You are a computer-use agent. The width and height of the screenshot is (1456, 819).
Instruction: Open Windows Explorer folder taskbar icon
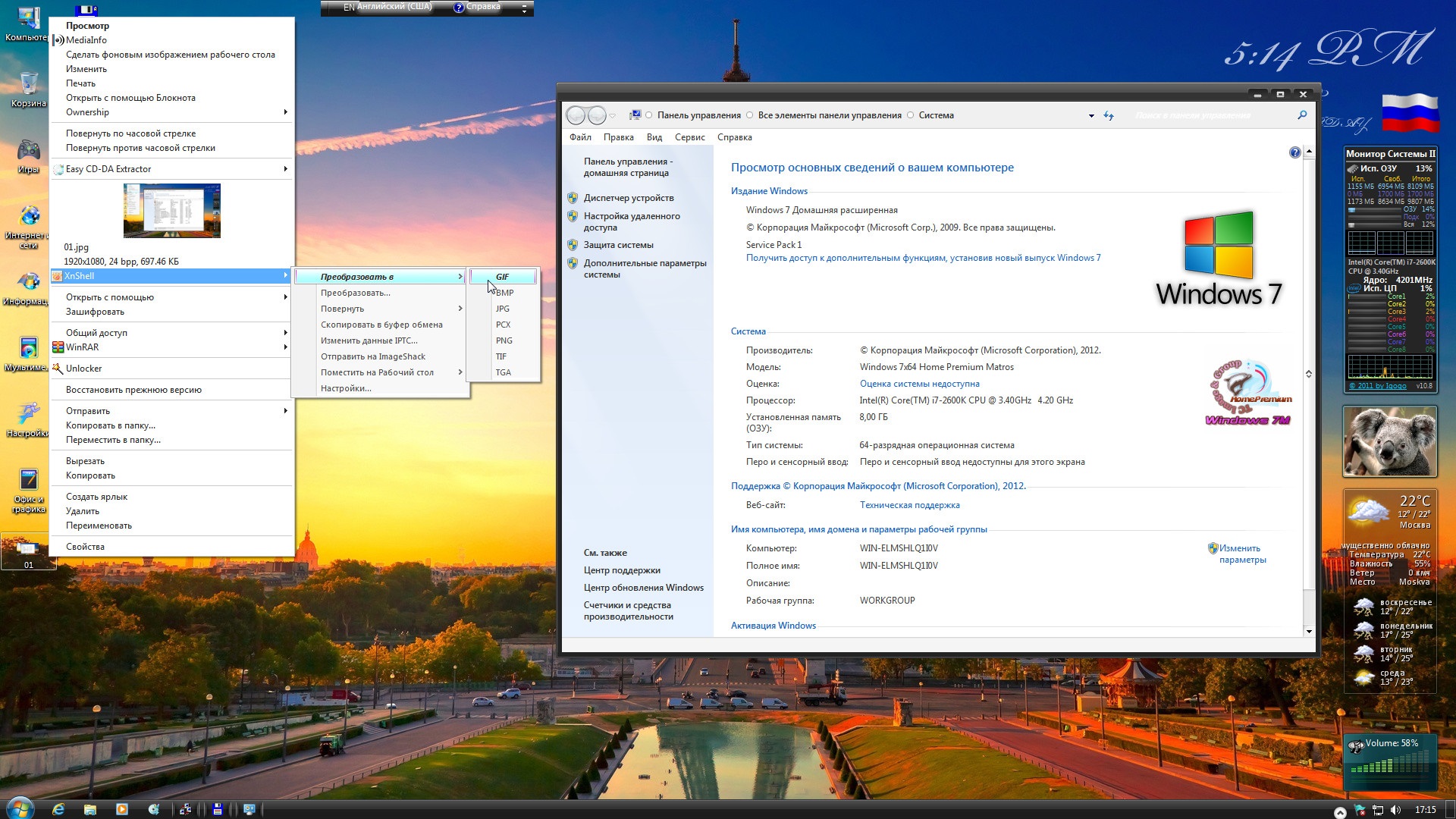(x=89, y=809)
